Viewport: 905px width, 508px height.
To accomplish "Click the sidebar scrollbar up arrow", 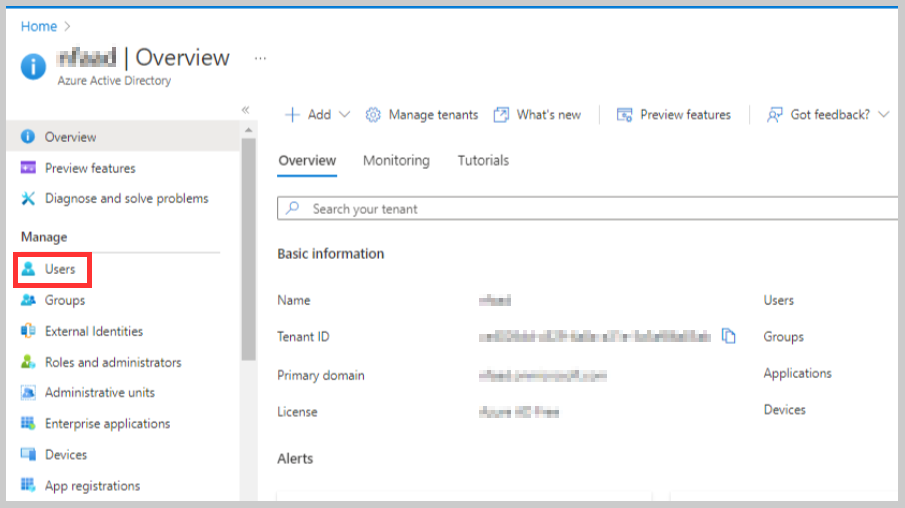I will 249,130.
